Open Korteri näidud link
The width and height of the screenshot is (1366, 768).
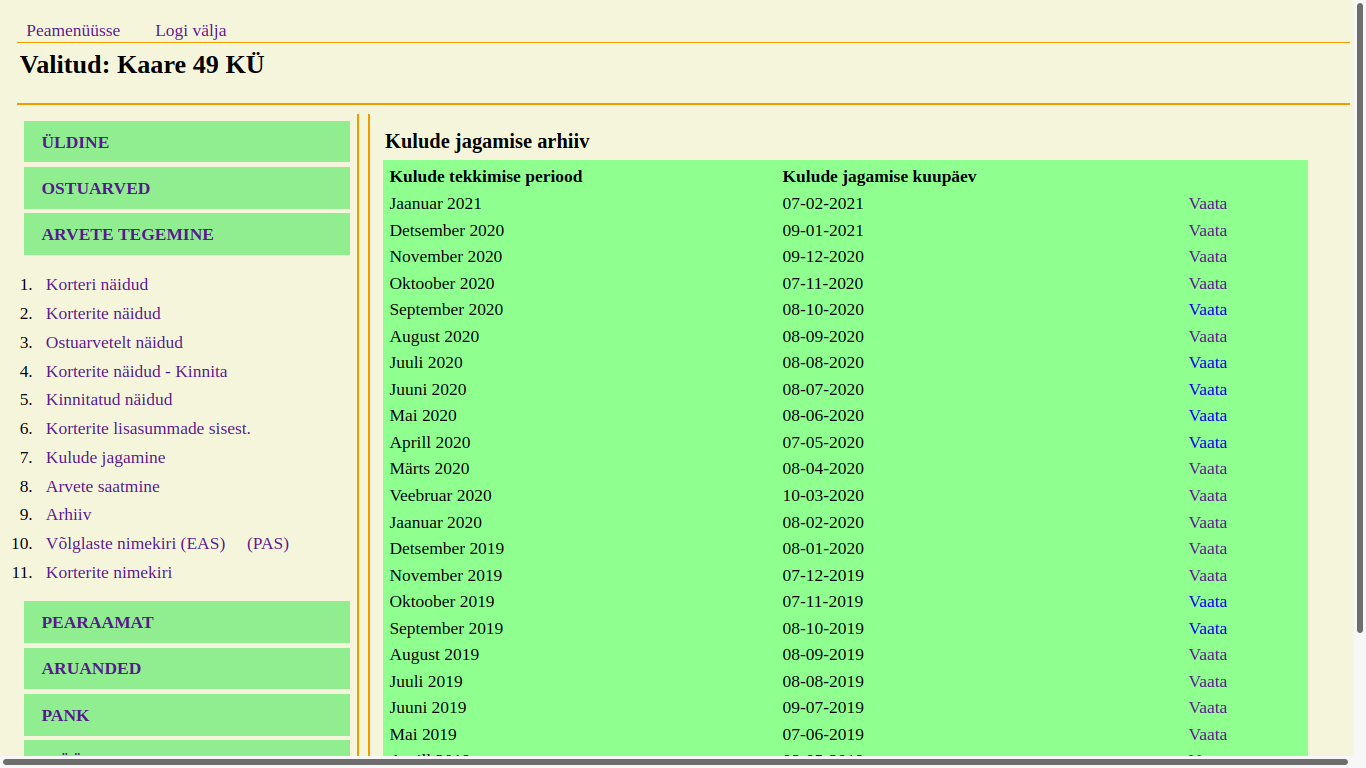pos(96,284)
